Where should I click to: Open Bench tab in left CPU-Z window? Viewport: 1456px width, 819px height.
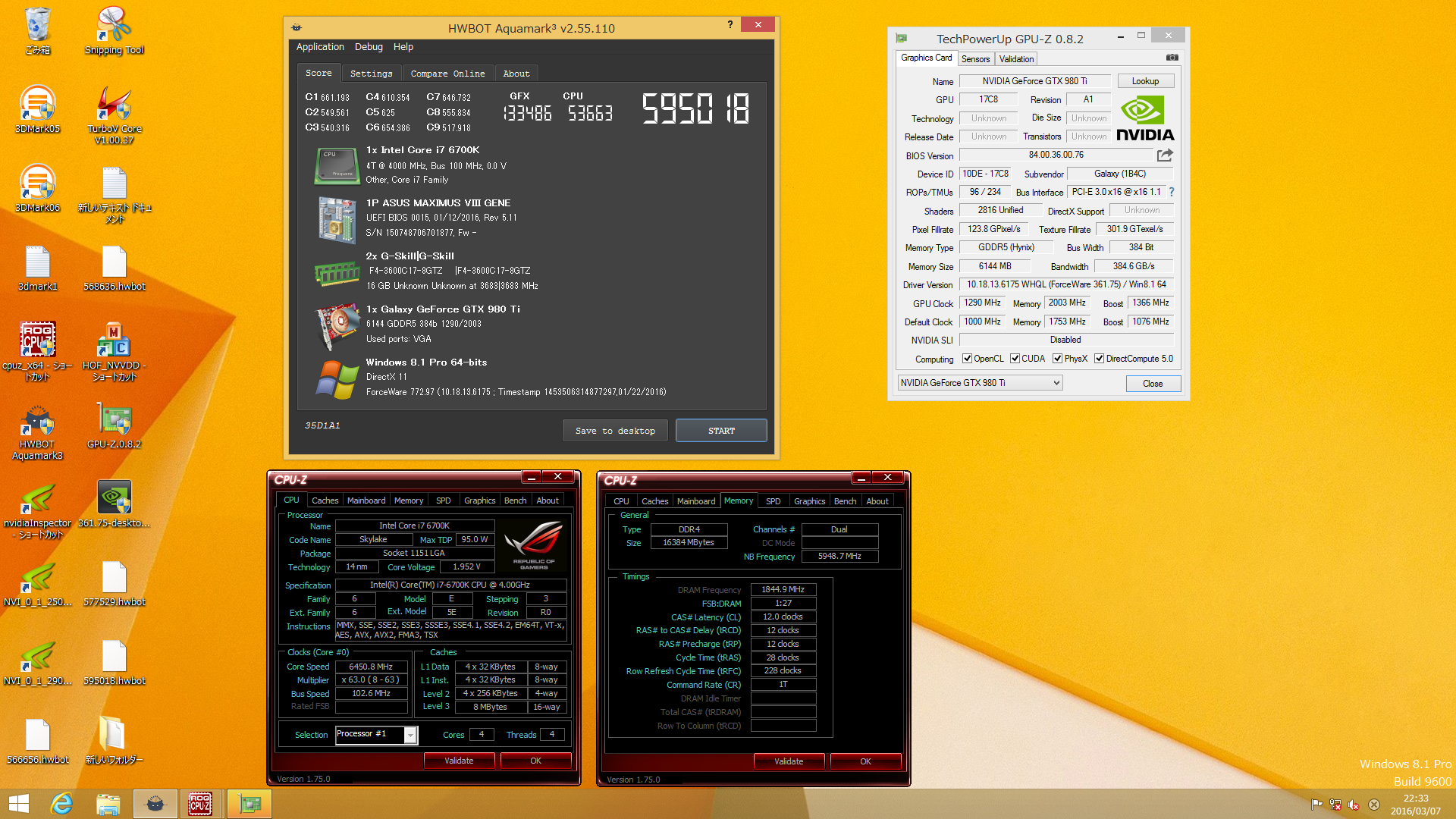coord(515,500)
